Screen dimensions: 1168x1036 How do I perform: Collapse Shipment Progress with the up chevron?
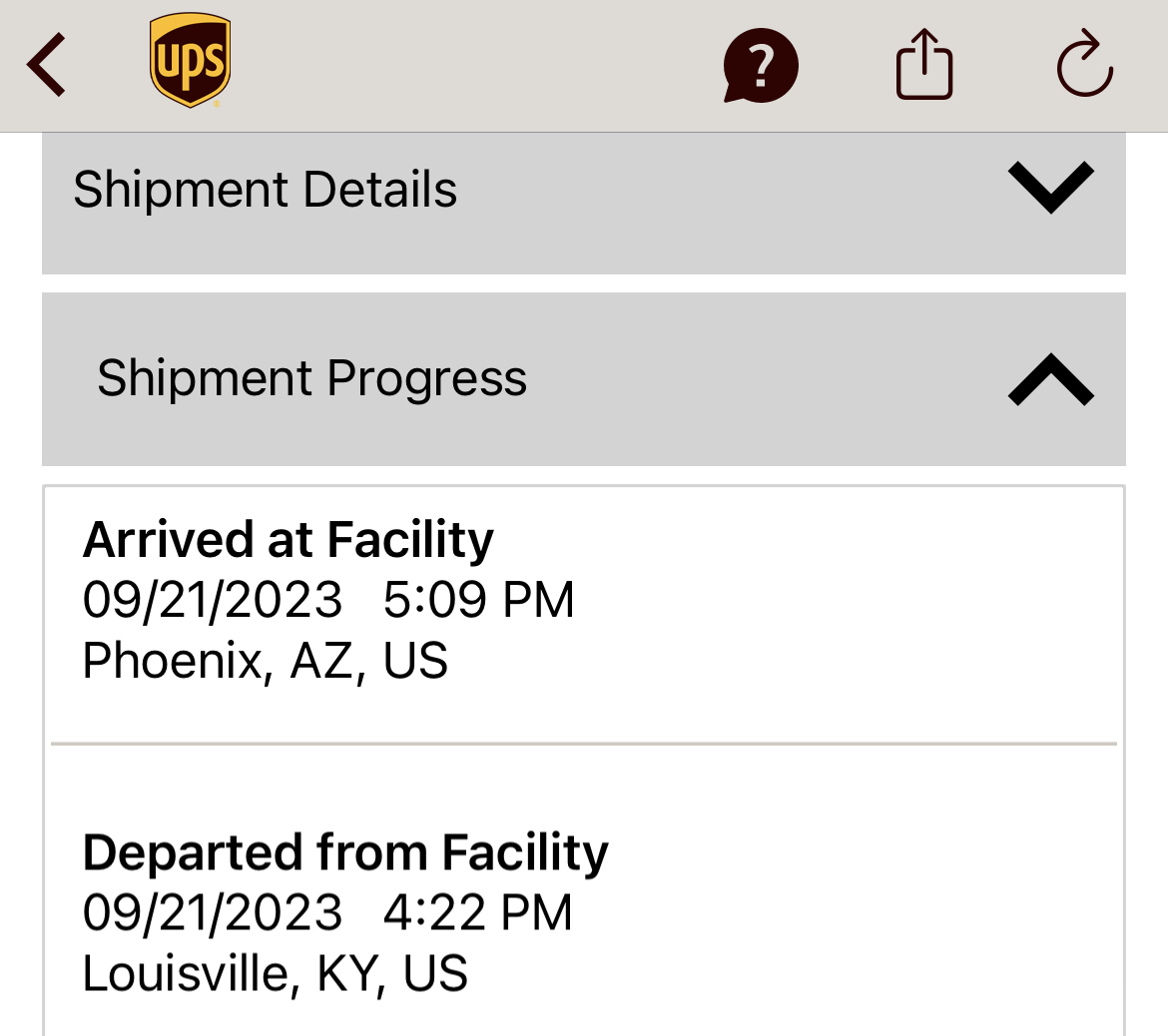coord(1050,380)
